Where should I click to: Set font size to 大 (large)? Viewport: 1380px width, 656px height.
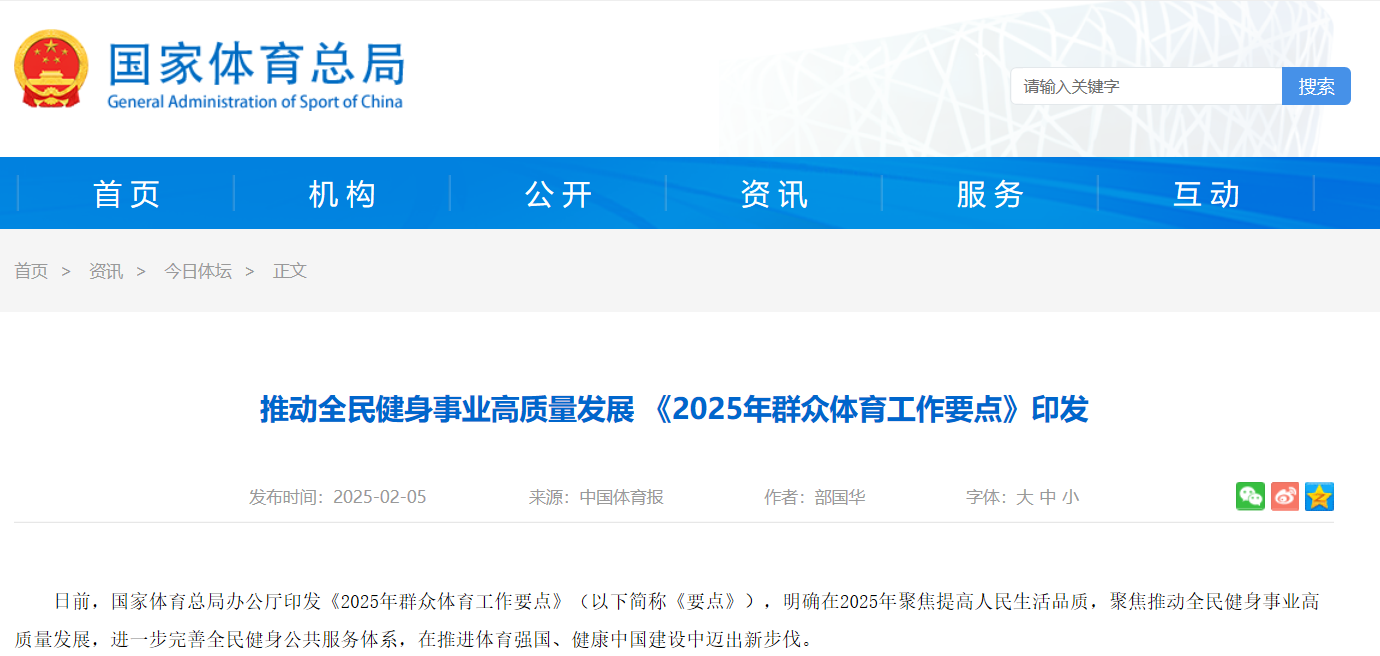[x=1024, y=497]
